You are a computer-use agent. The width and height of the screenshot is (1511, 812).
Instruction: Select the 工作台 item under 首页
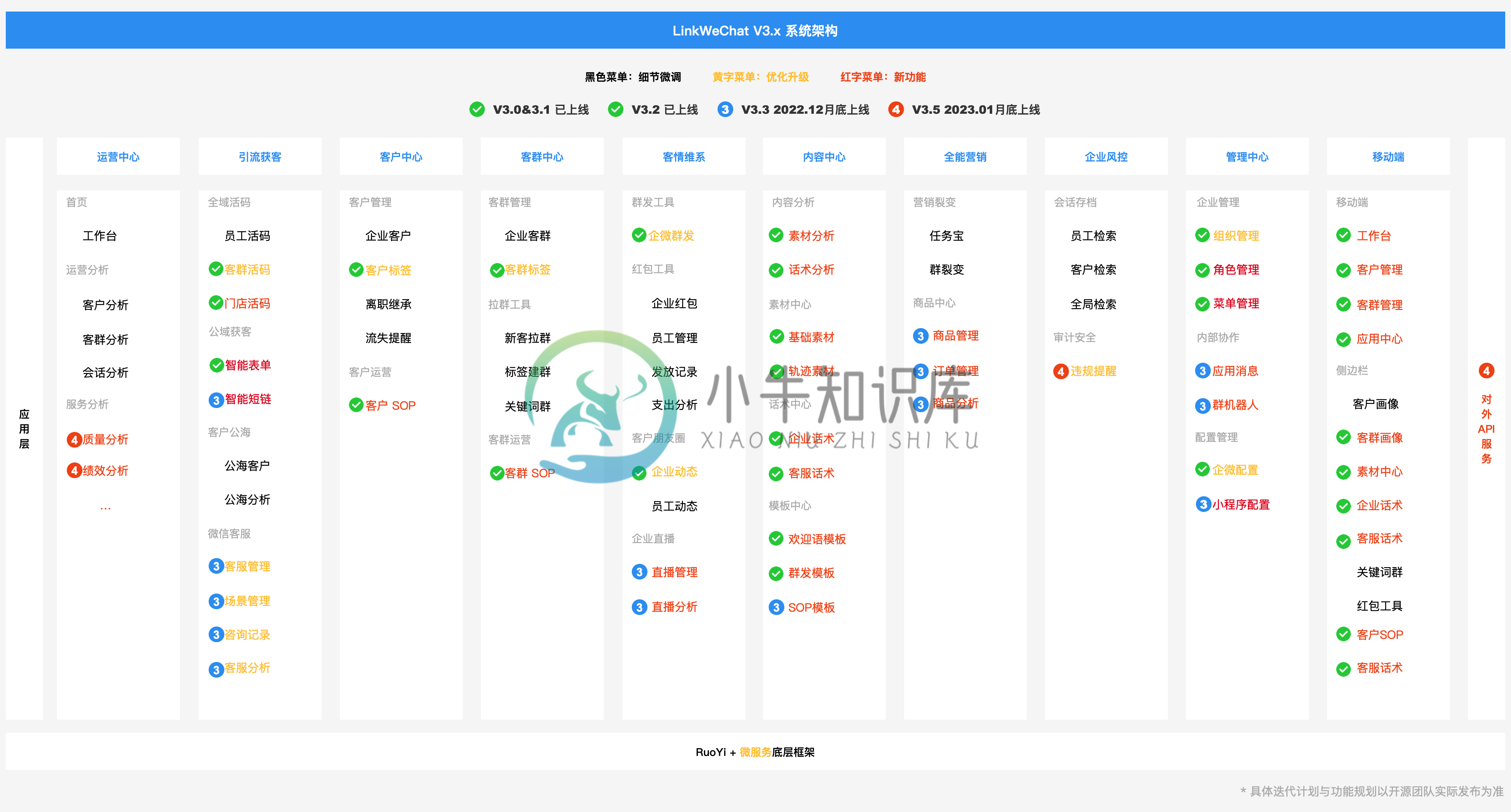coord(100,236)
